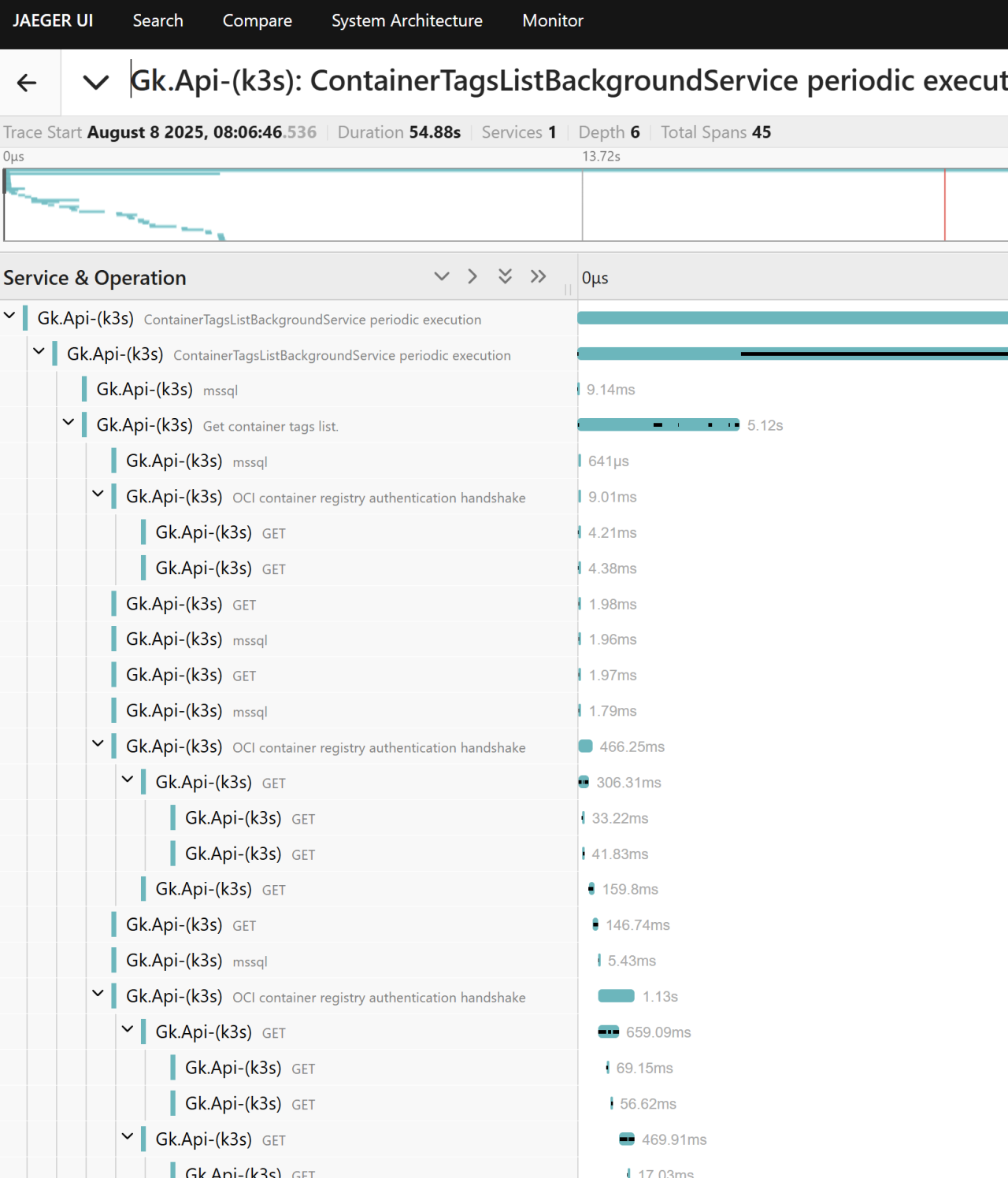Click the expand one level chevron icon
The image size is (1008, 1178).
[472, 276]
